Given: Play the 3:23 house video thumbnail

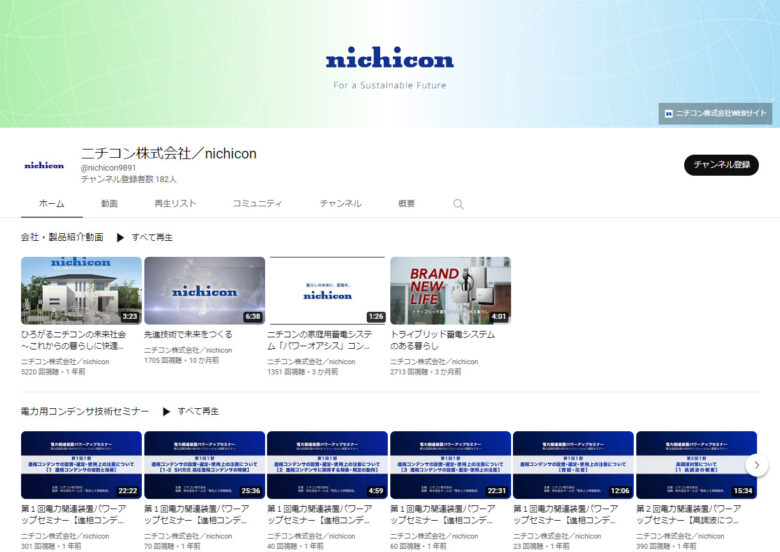Looking at the screenshot, I should point(82,290).
